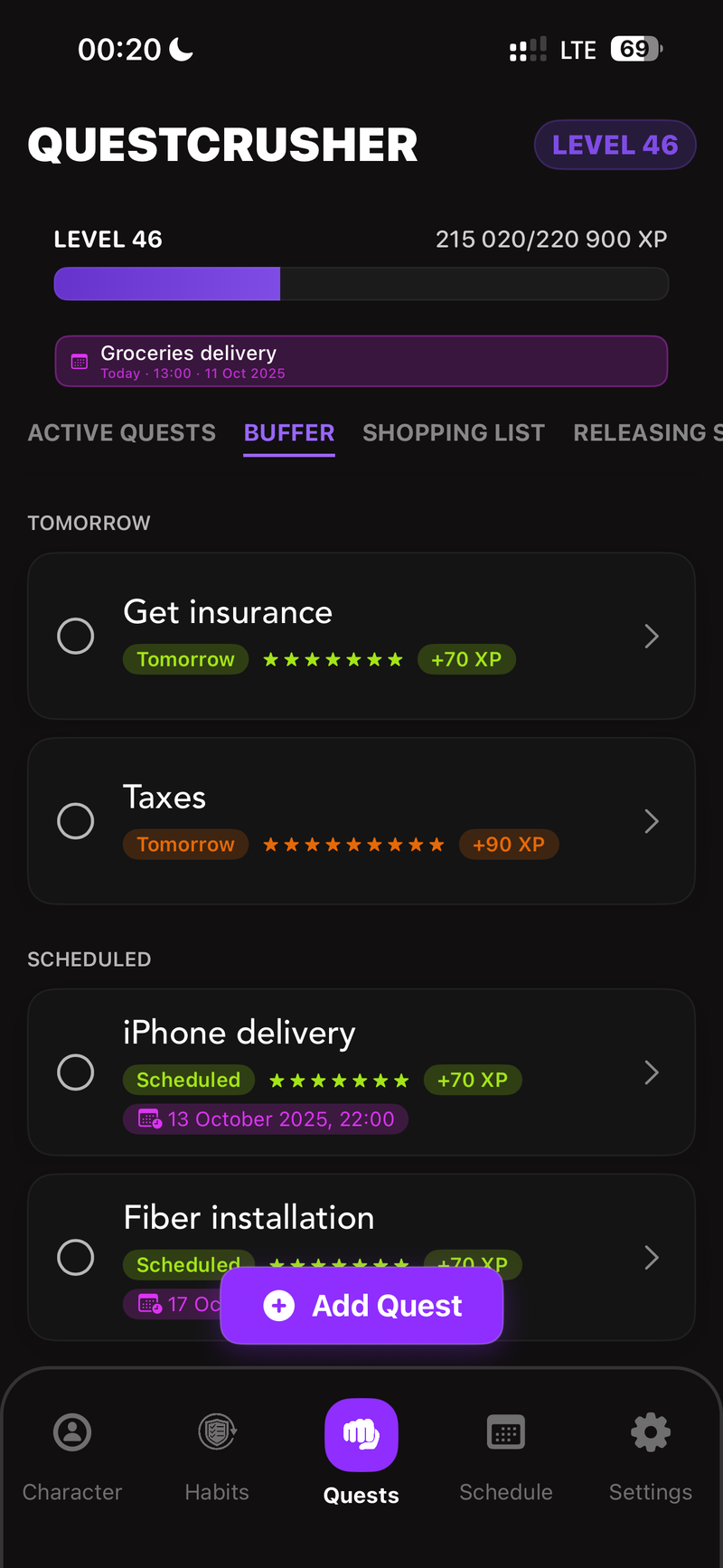723x1568 pixels.
Task: Toggle Fiber installation quest completion circle
Action: tap(76, 1257)
